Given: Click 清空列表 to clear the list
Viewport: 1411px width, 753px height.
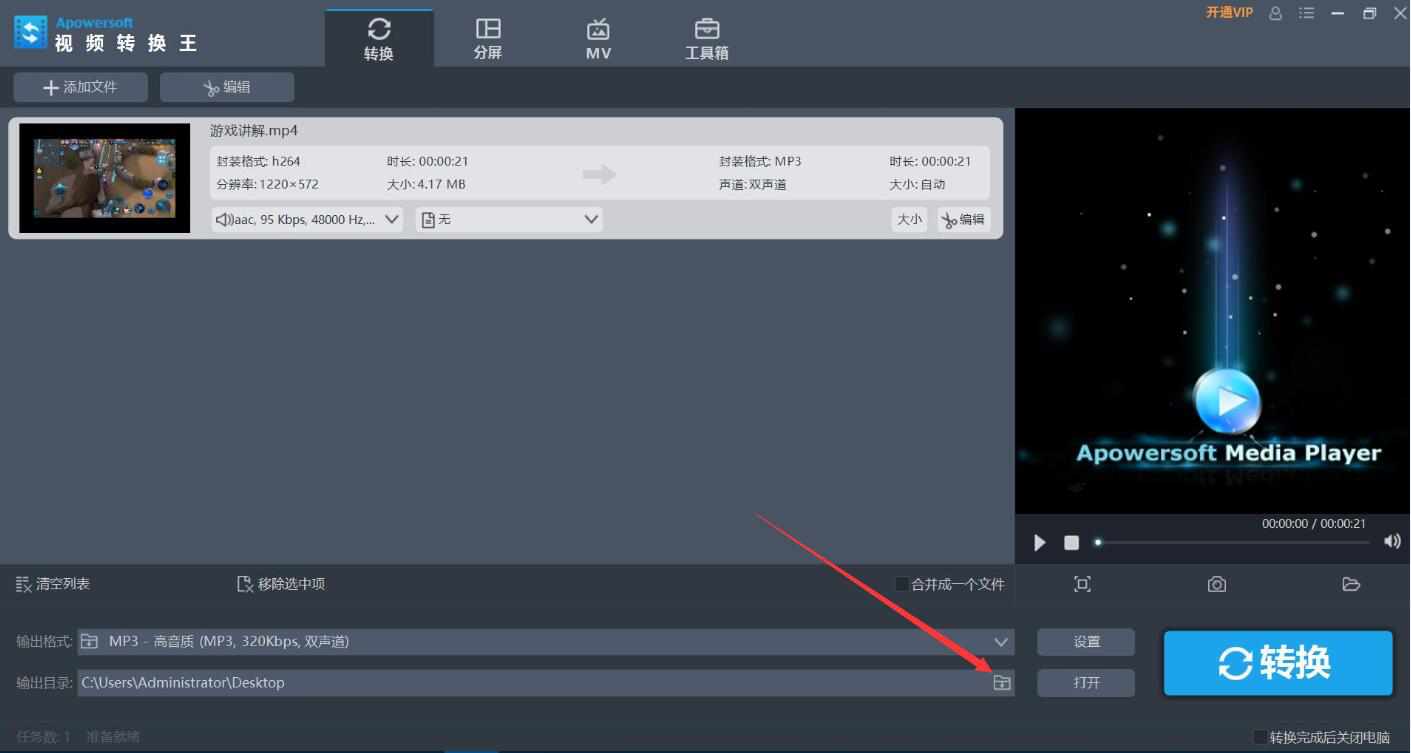Looking at the screenshot, I should (x=53, y=584).
